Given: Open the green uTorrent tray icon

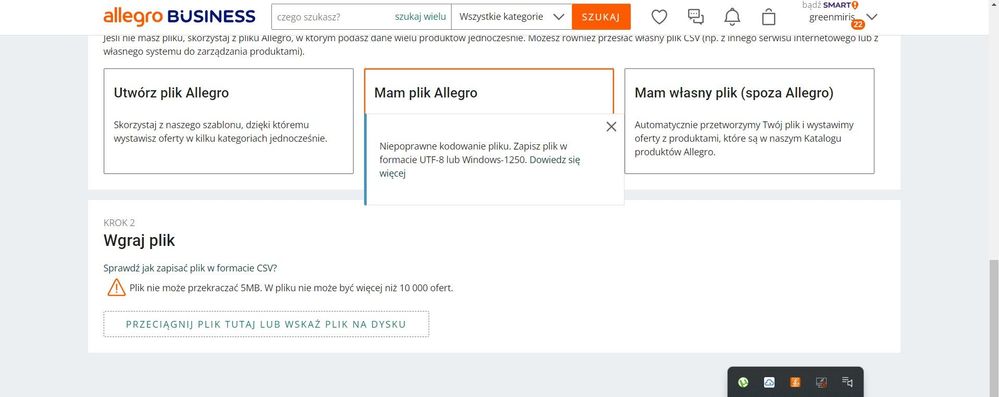Looking at the screenshot, I should [743, 382].
